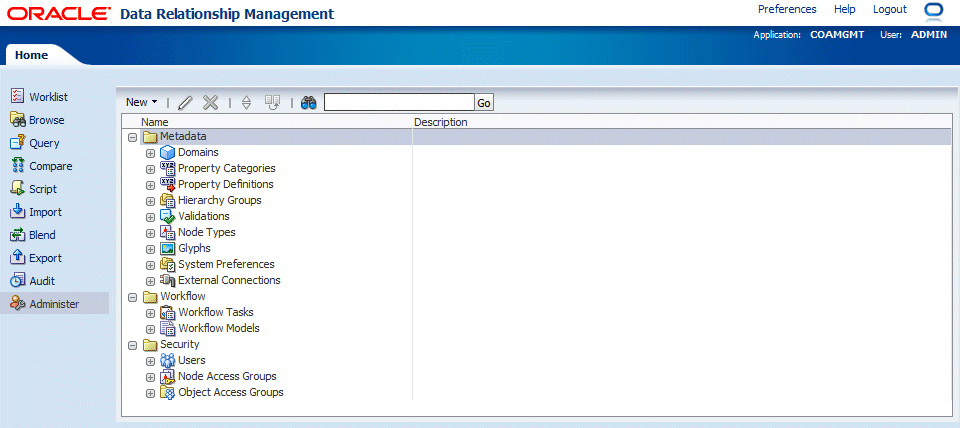
Task: Select the Object Access Groups row text
Action: 231,392
